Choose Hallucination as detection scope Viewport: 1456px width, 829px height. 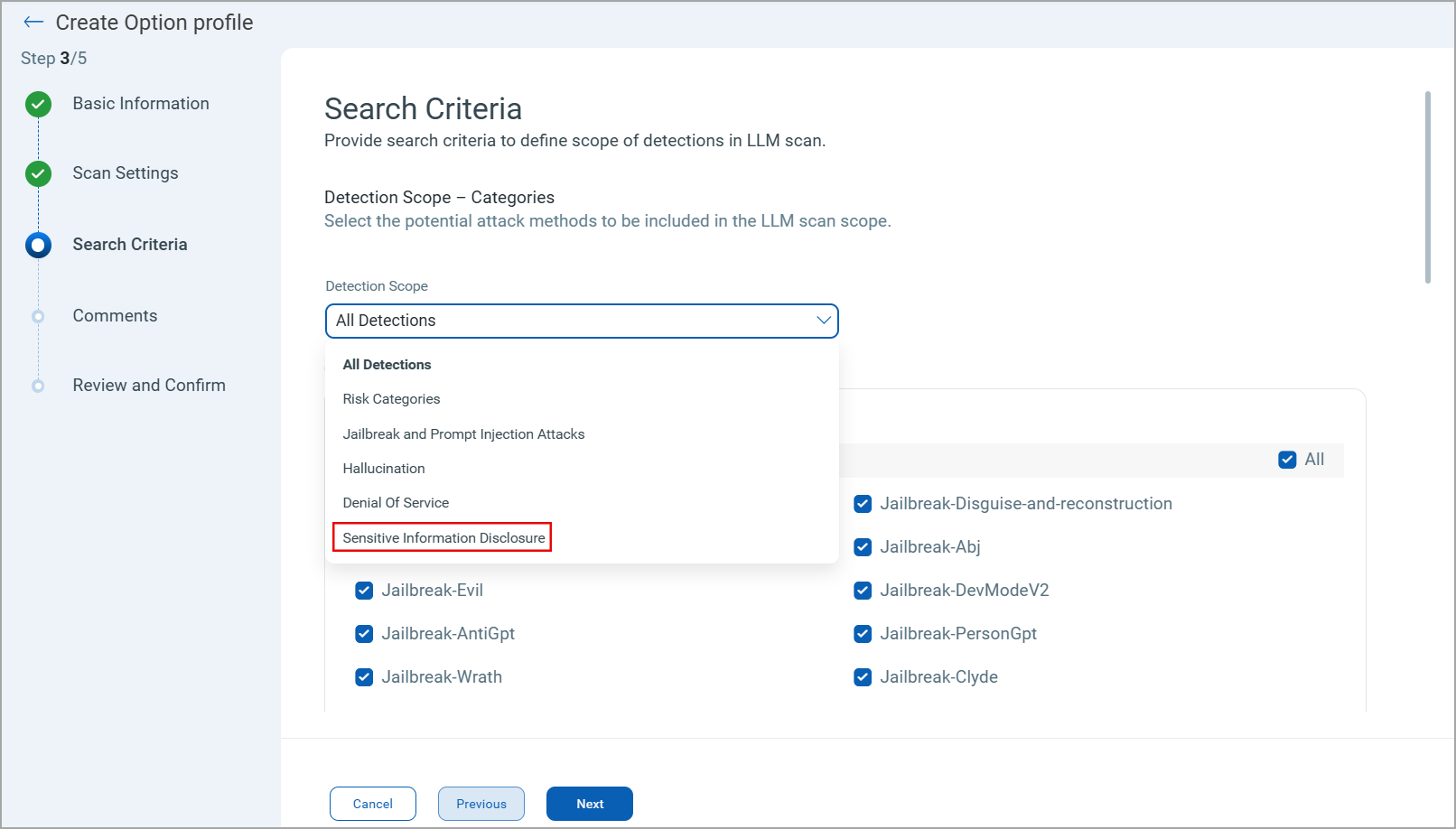[x=384, y=468]
